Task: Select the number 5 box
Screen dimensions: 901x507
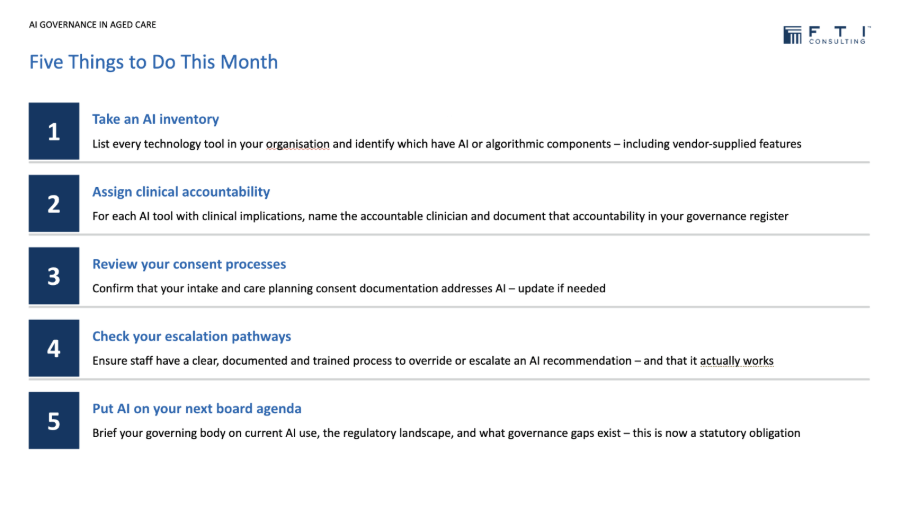Action: coord(54,421)
